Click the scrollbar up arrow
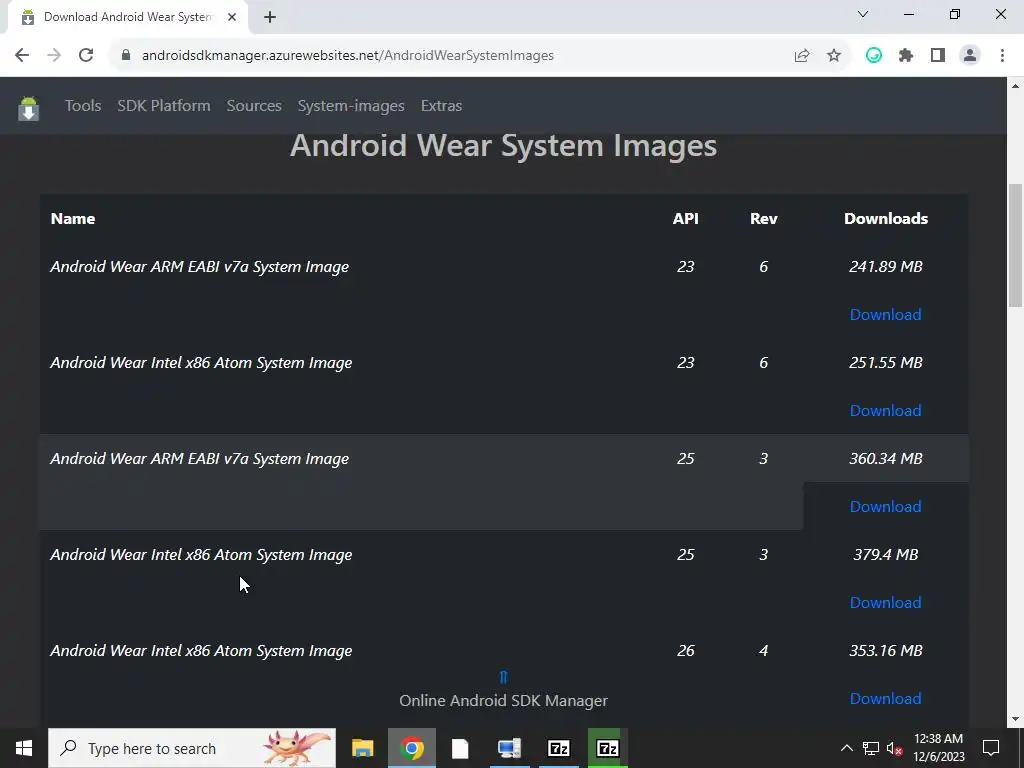Viewport: 1024px width, 768px height. 1015,86
